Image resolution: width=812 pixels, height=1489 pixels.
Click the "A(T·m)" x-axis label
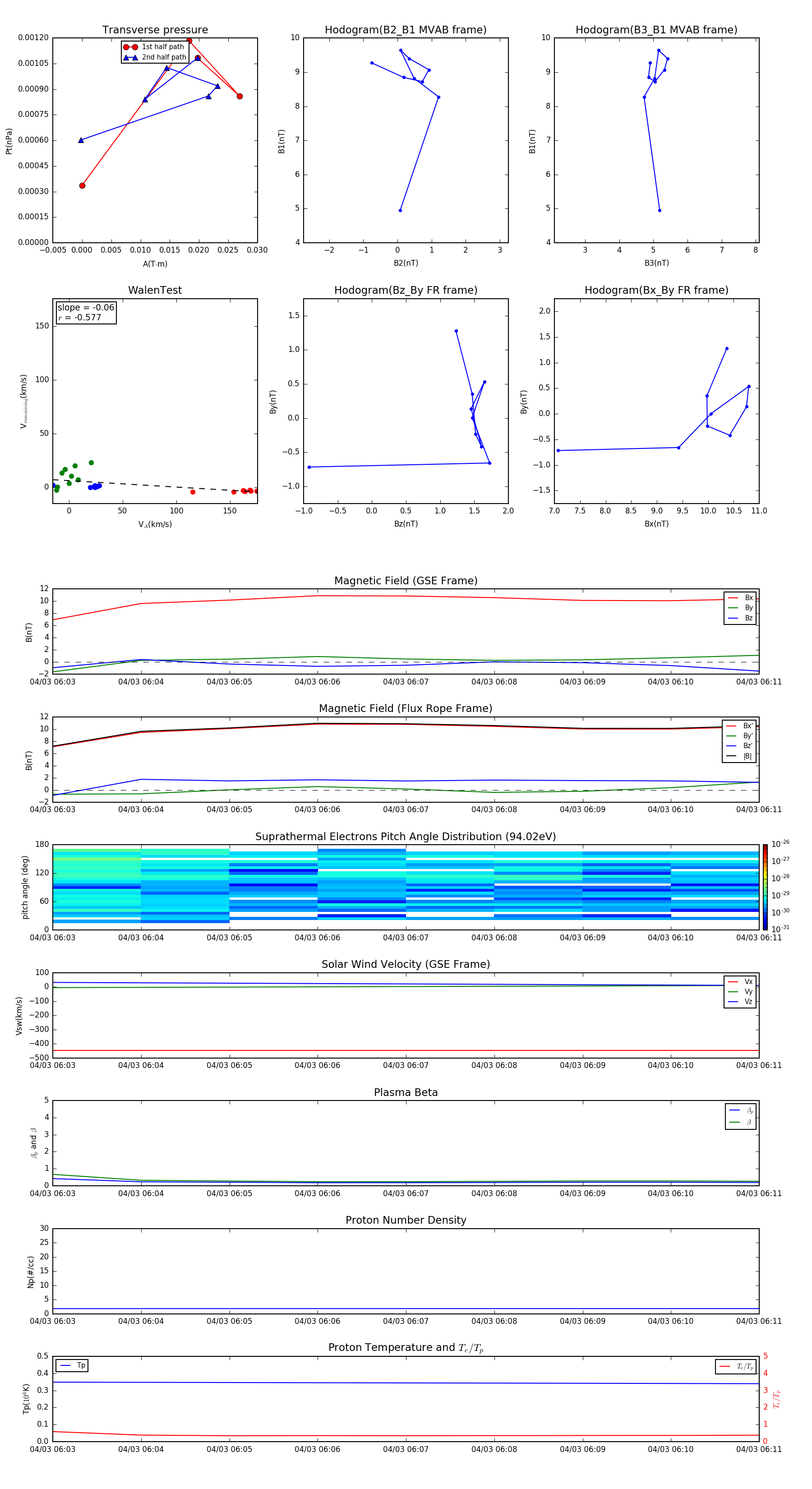[155, 264]
